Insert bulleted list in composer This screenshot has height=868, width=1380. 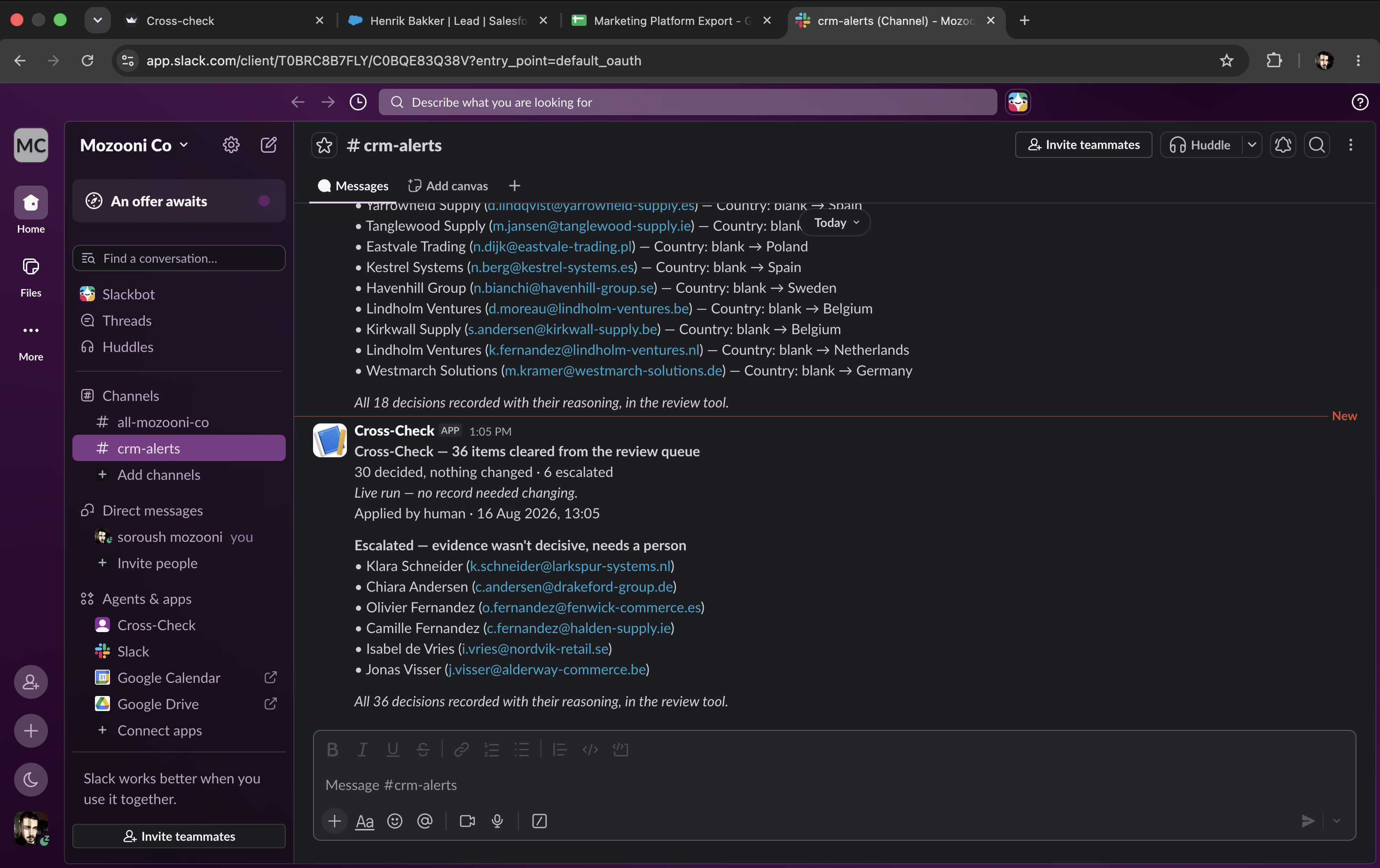(522, 750)
